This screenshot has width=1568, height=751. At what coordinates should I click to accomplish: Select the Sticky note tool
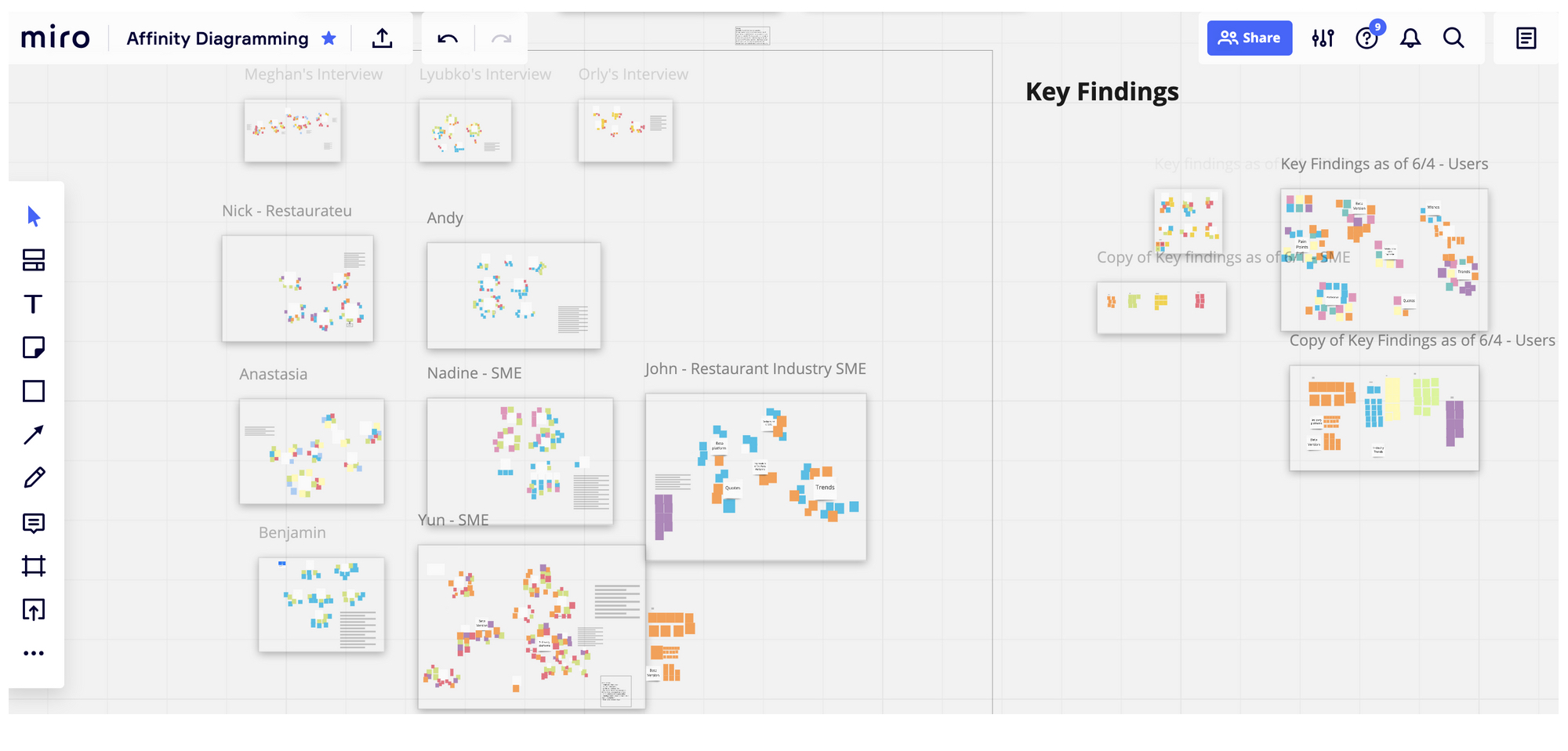coord(34,347)
